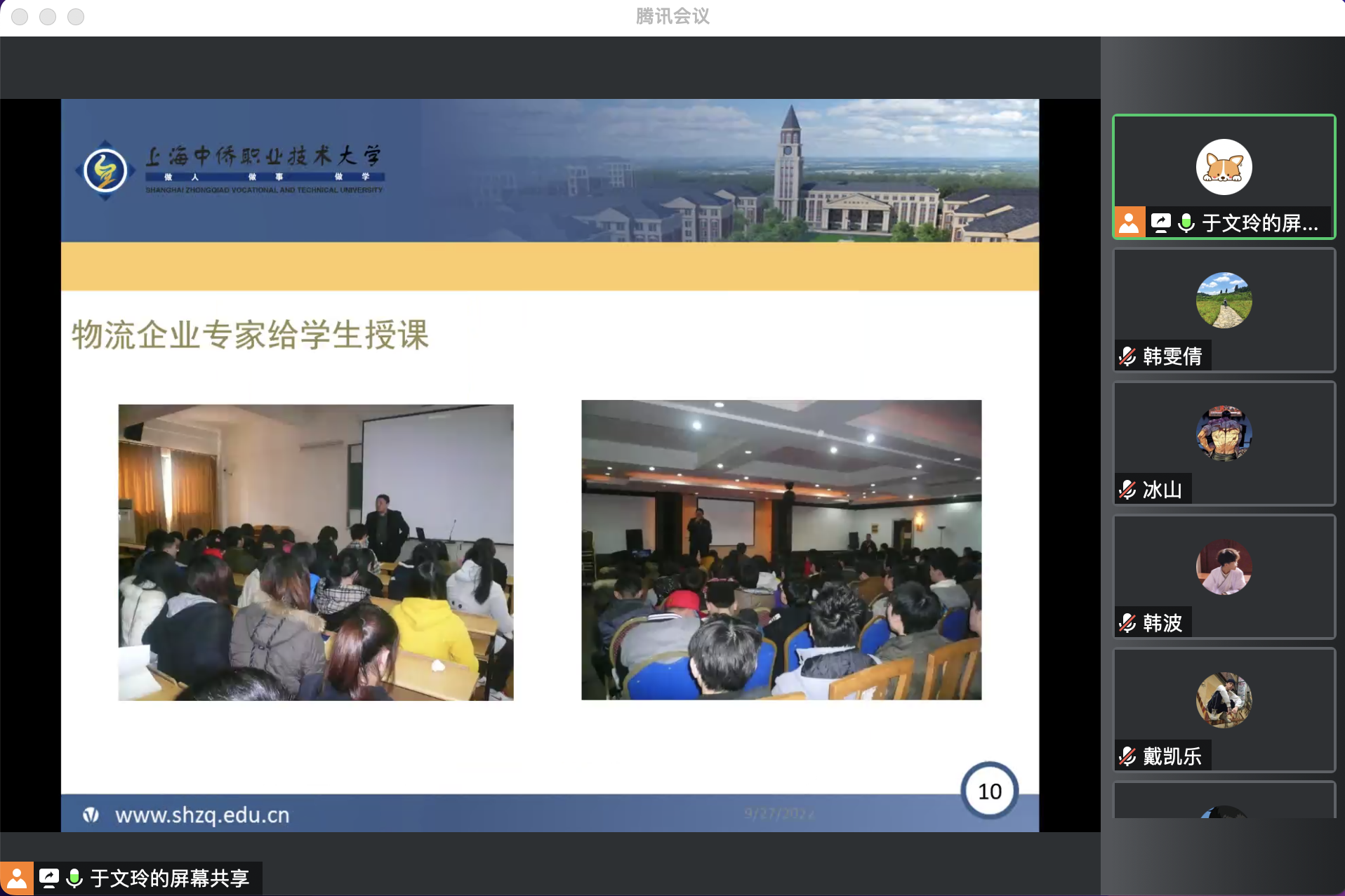Click the left classroom photo on the slide
This screenshot has height=896, width=1345.
(x=316, y=552)
